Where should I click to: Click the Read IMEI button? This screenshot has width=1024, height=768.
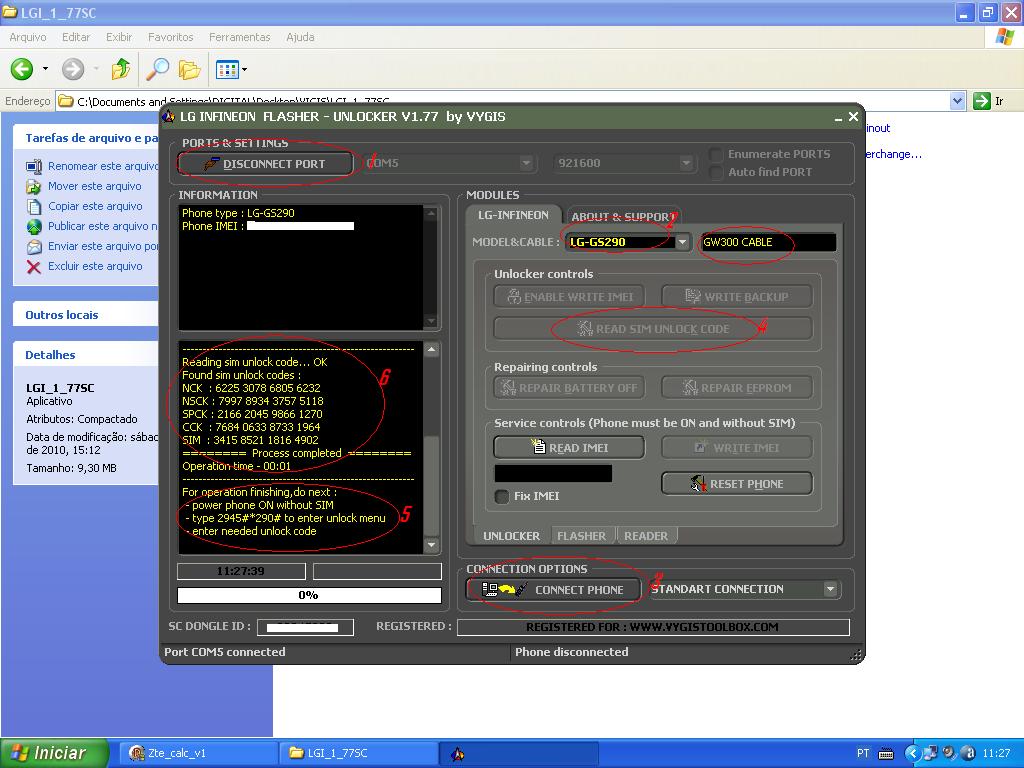tap(569, 447)
